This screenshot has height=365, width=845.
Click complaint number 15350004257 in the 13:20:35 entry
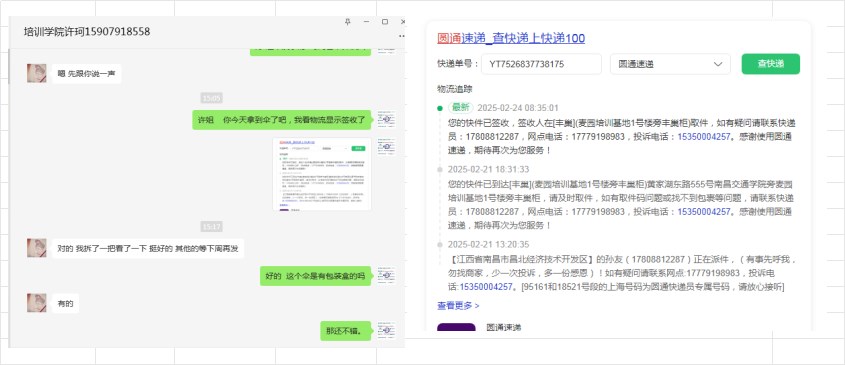(x=486, y=287)
